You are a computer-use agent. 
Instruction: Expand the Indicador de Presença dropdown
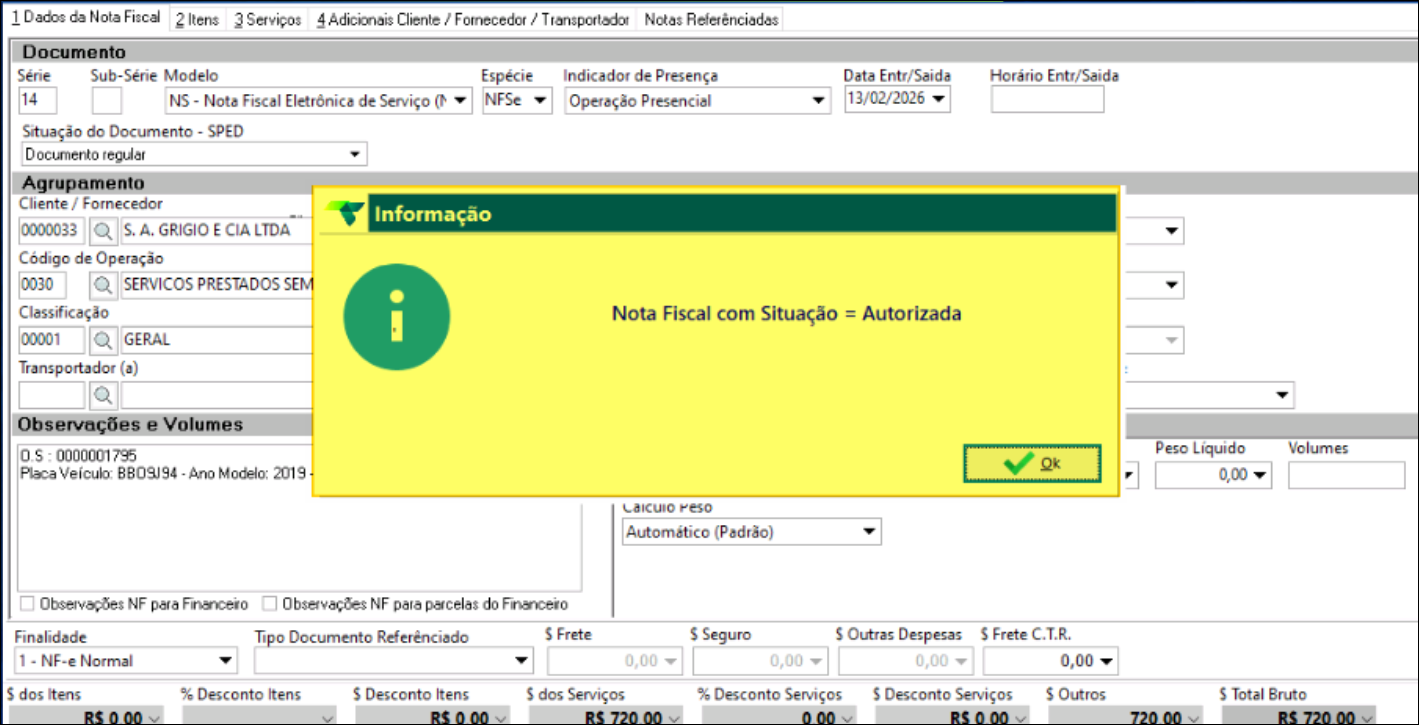tap(819, 101)
